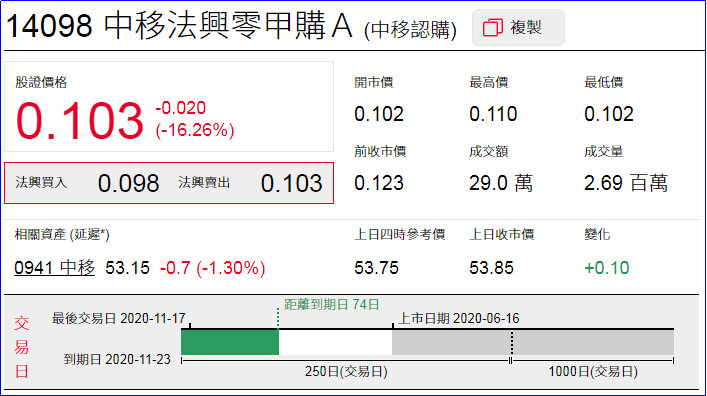Click the 上市日期 2020-06-16 label
The width and height of the screenshot is (707, 396).
459,318
